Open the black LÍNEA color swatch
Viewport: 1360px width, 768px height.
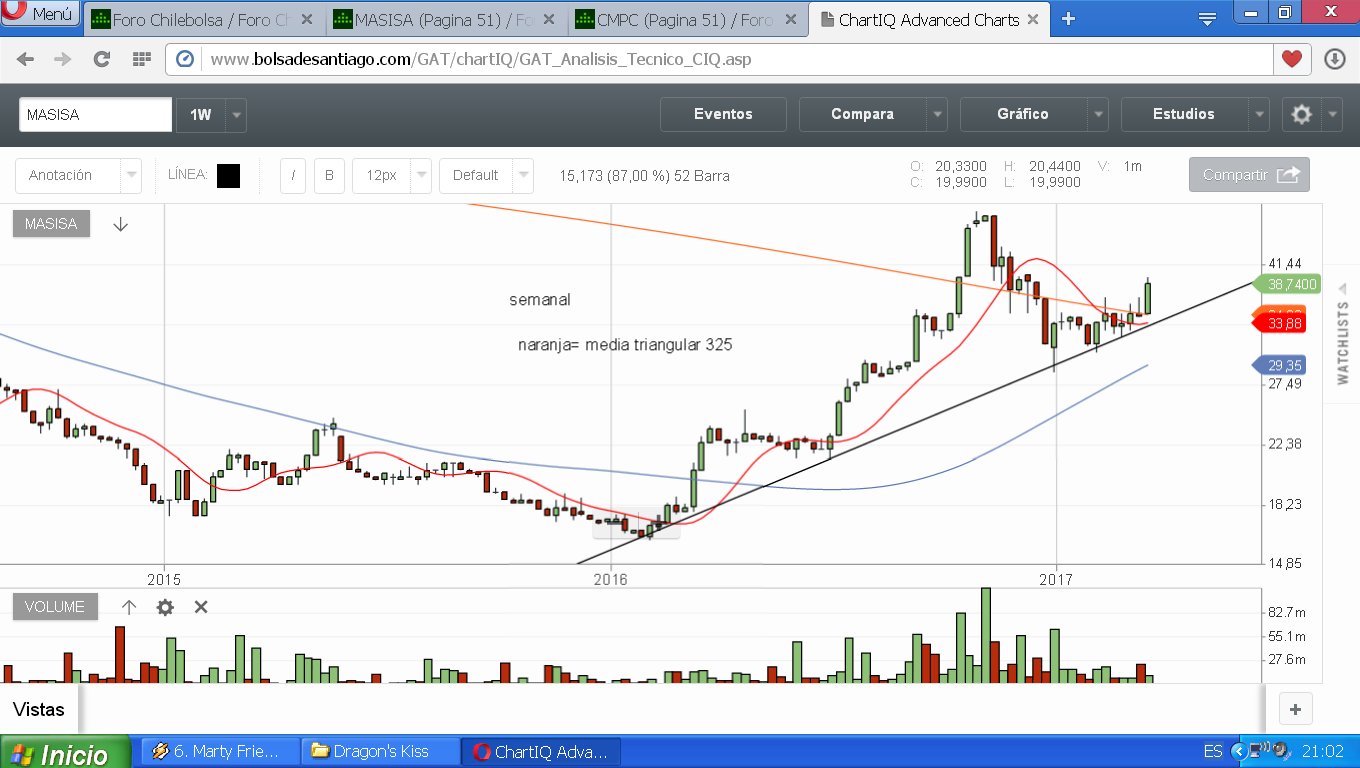tap(229, 176)
